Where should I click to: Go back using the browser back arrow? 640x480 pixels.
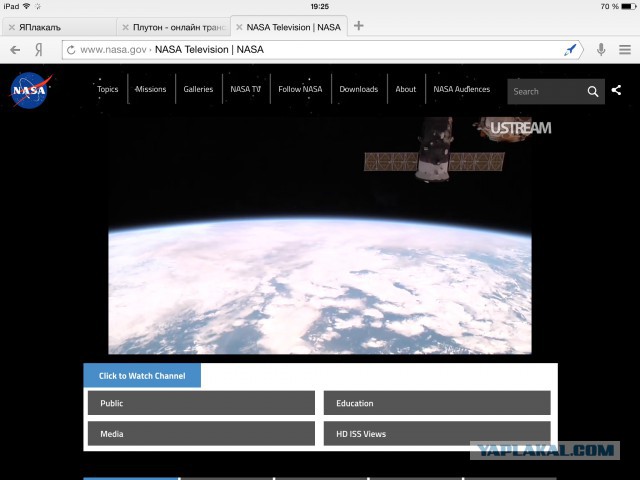point(15,50)
